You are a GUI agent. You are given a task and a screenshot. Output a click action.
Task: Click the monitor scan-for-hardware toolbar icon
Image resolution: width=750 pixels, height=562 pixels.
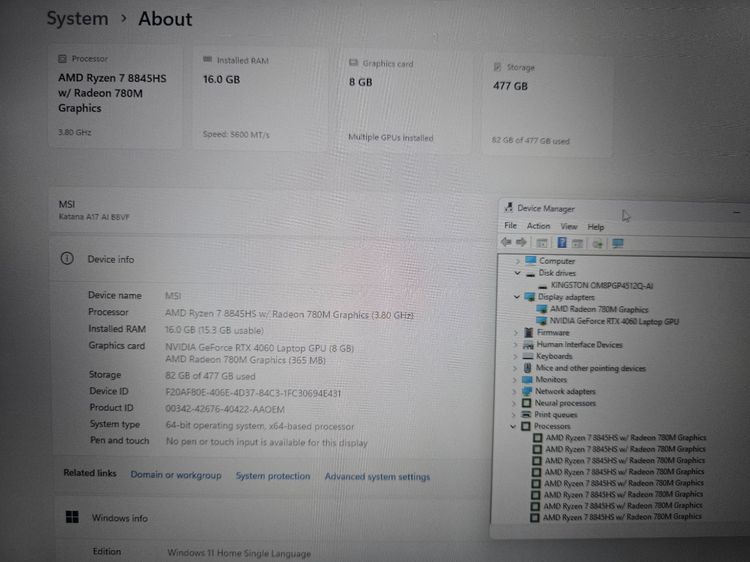pos(618,243)
